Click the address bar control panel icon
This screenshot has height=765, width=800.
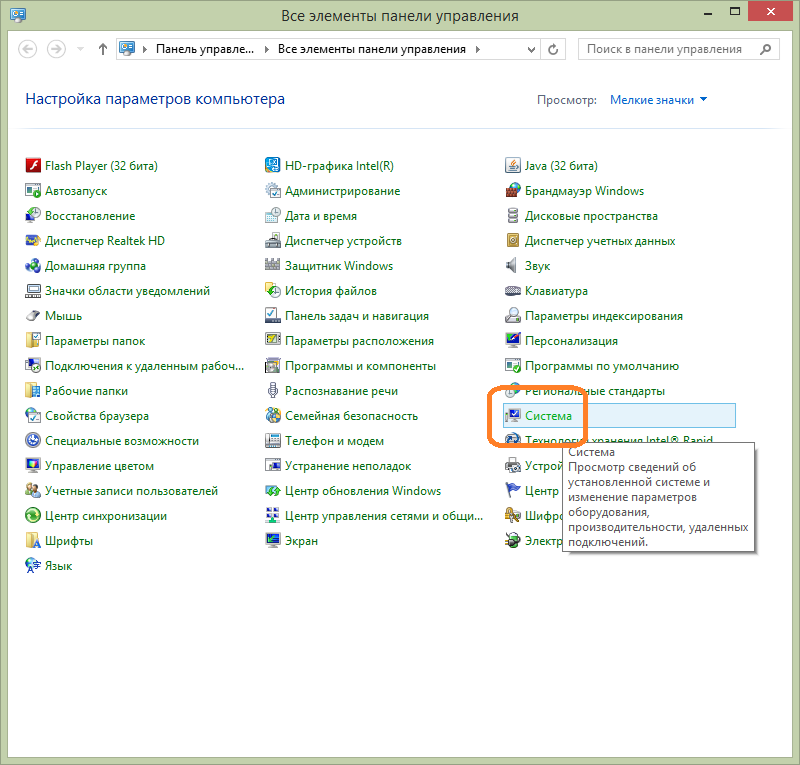pos(127,48)
